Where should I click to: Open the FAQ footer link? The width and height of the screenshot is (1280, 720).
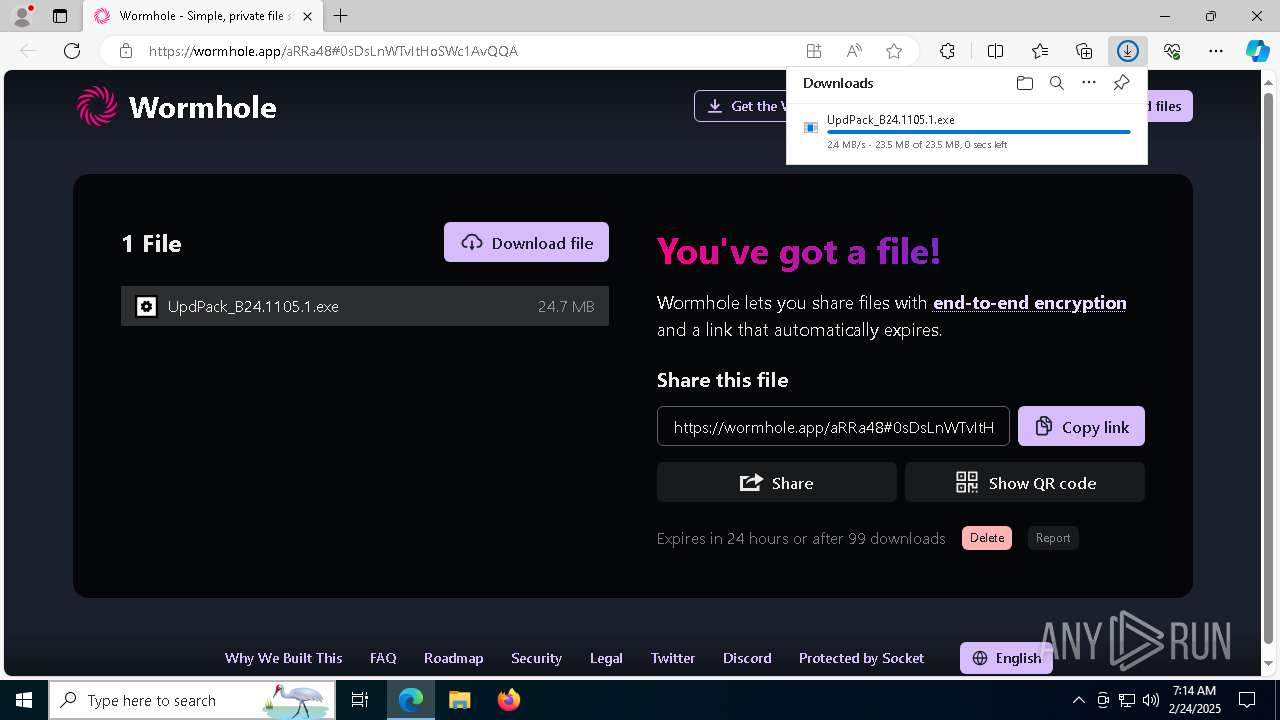[383, 658]
